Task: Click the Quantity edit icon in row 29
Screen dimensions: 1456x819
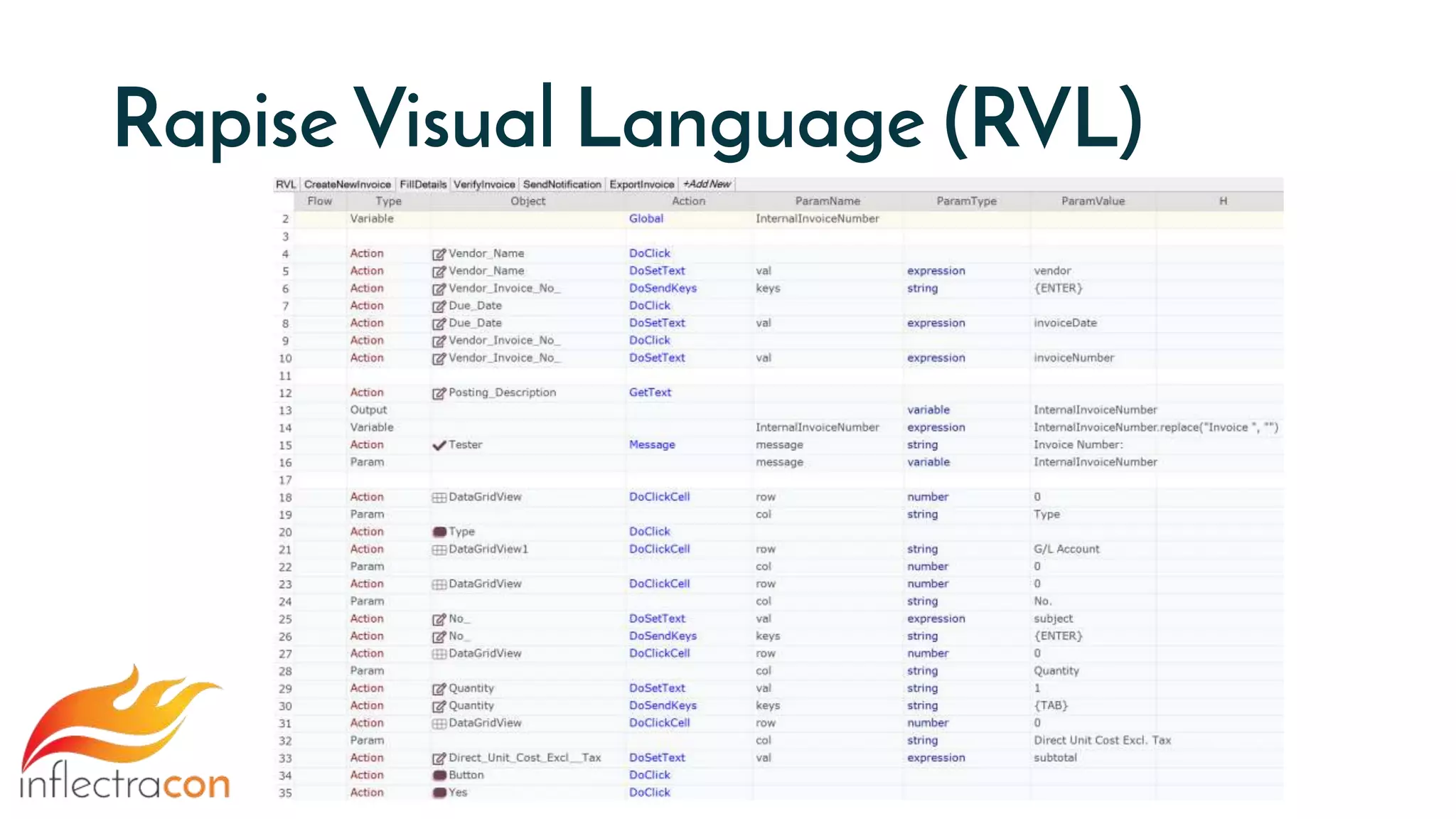Action: pos(439,689)
